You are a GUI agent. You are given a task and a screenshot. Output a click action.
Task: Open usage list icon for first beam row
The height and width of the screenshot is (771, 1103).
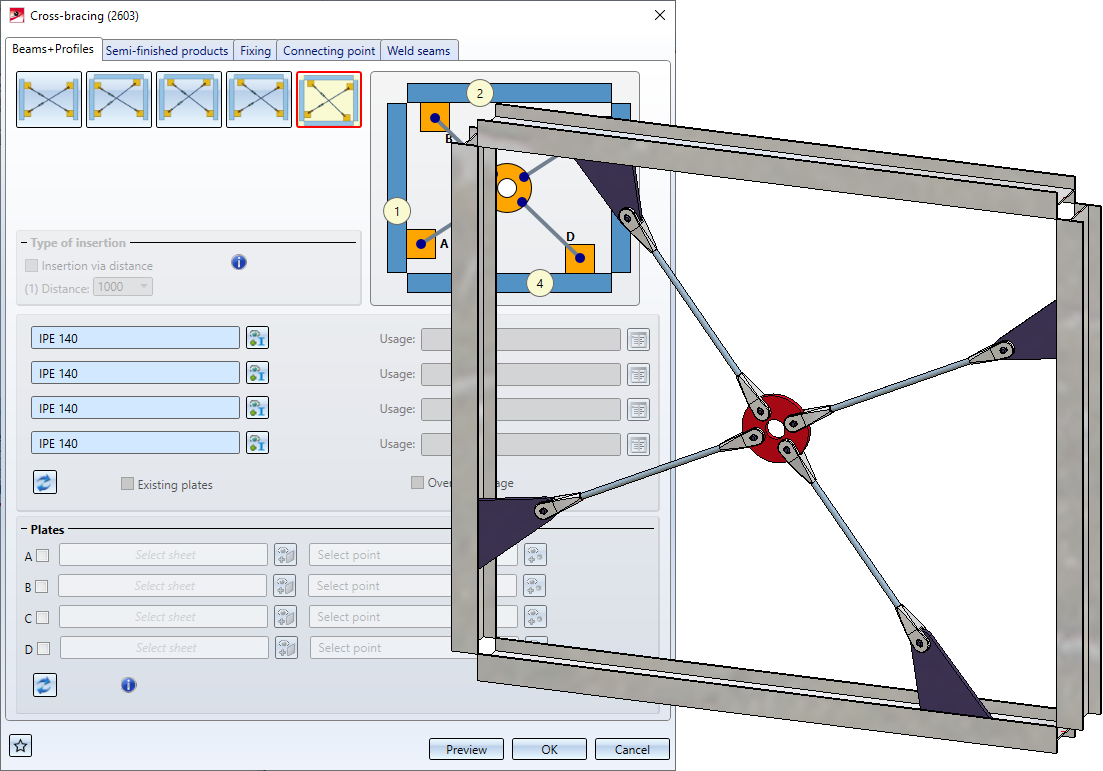point(638,340)
